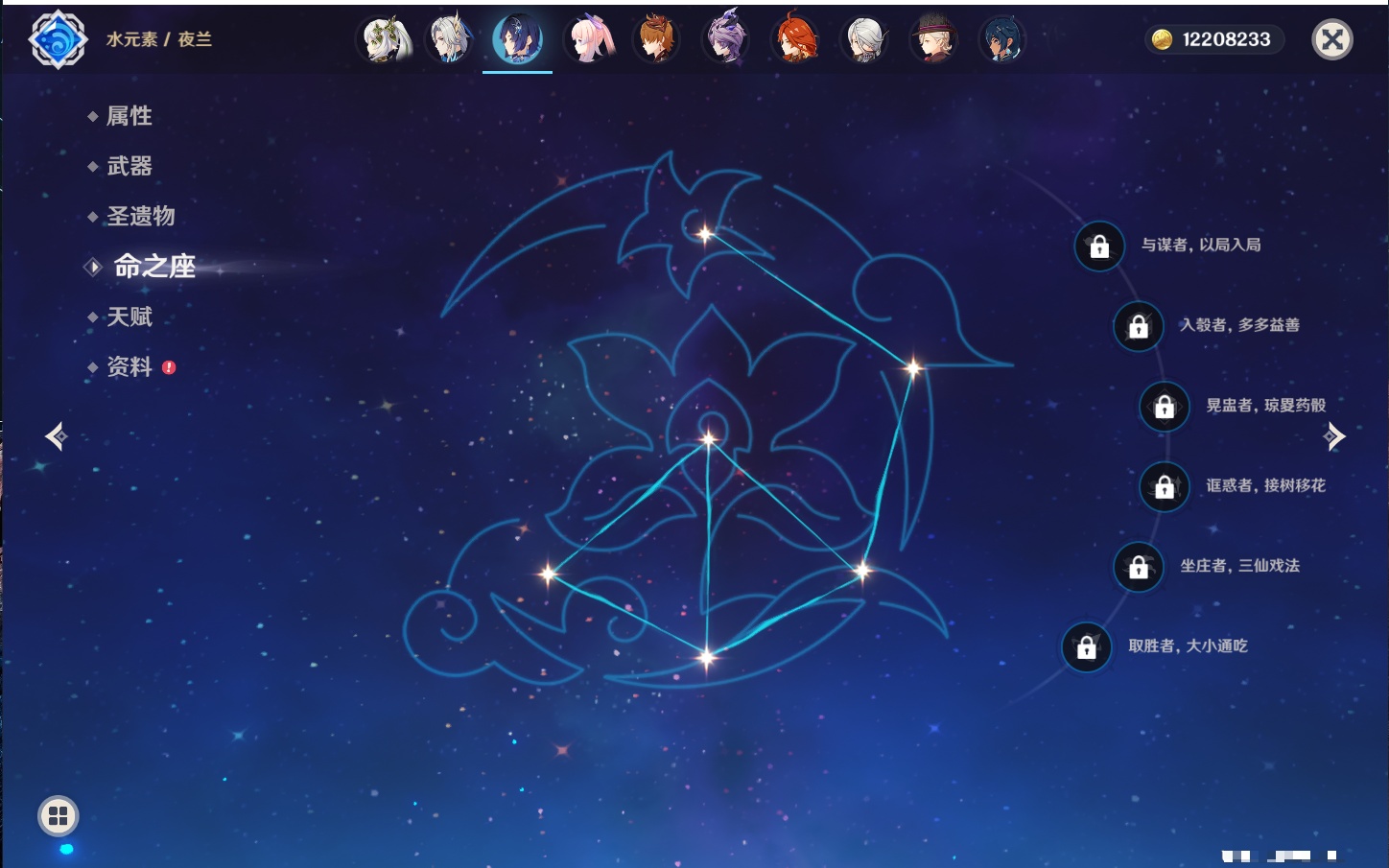This screenshot has width=1389, height=868.
Task: Go to the 武器 weapon page
Action: 129,166
